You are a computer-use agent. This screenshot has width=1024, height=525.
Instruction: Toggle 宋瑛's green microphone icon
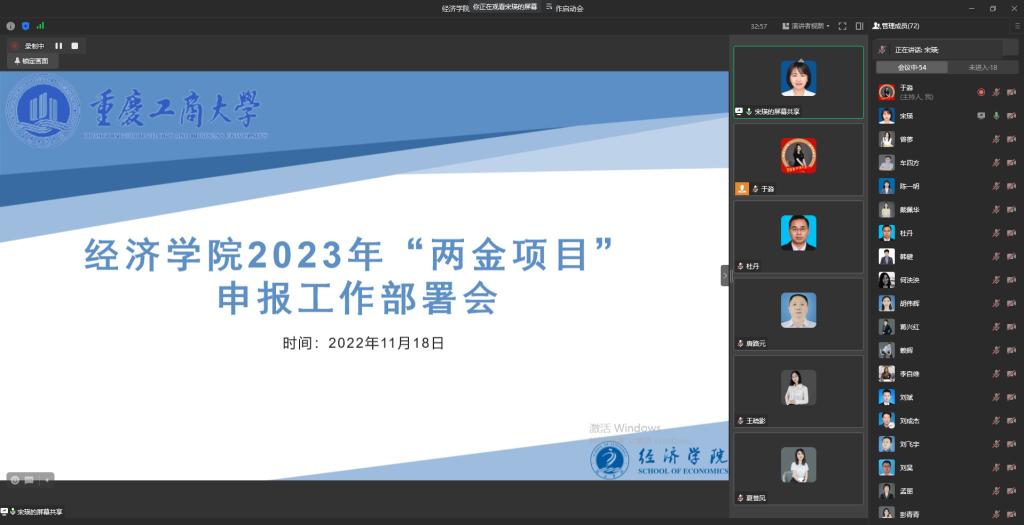coord(996,116)
